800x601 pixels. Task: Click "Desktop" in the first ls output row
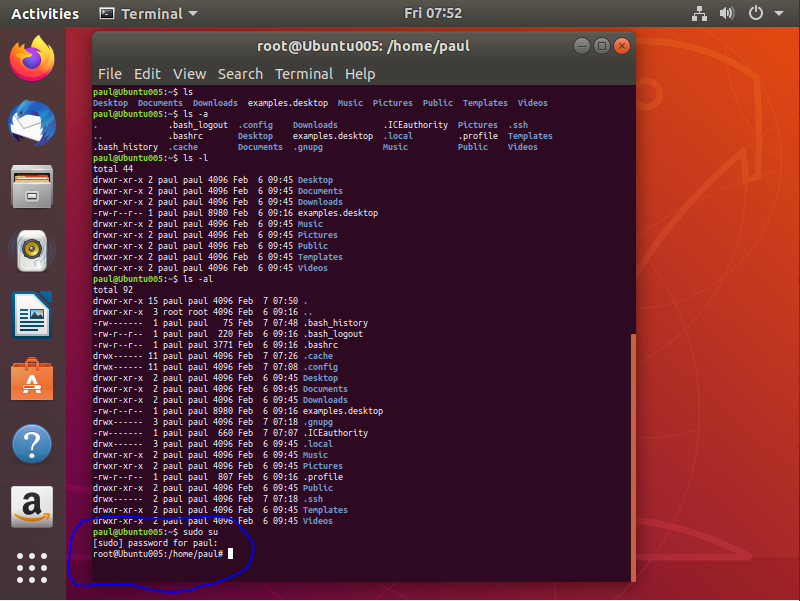pos(110,103)
